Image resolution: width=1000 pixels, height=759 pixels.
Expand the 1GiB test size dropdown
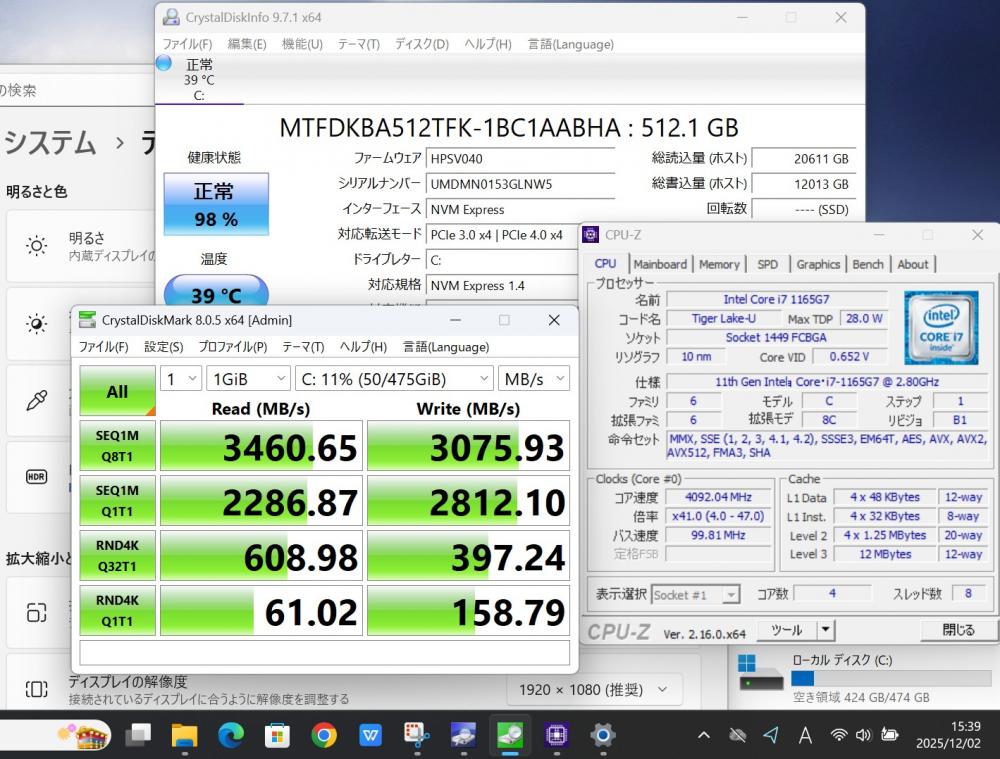coord(247,379)
